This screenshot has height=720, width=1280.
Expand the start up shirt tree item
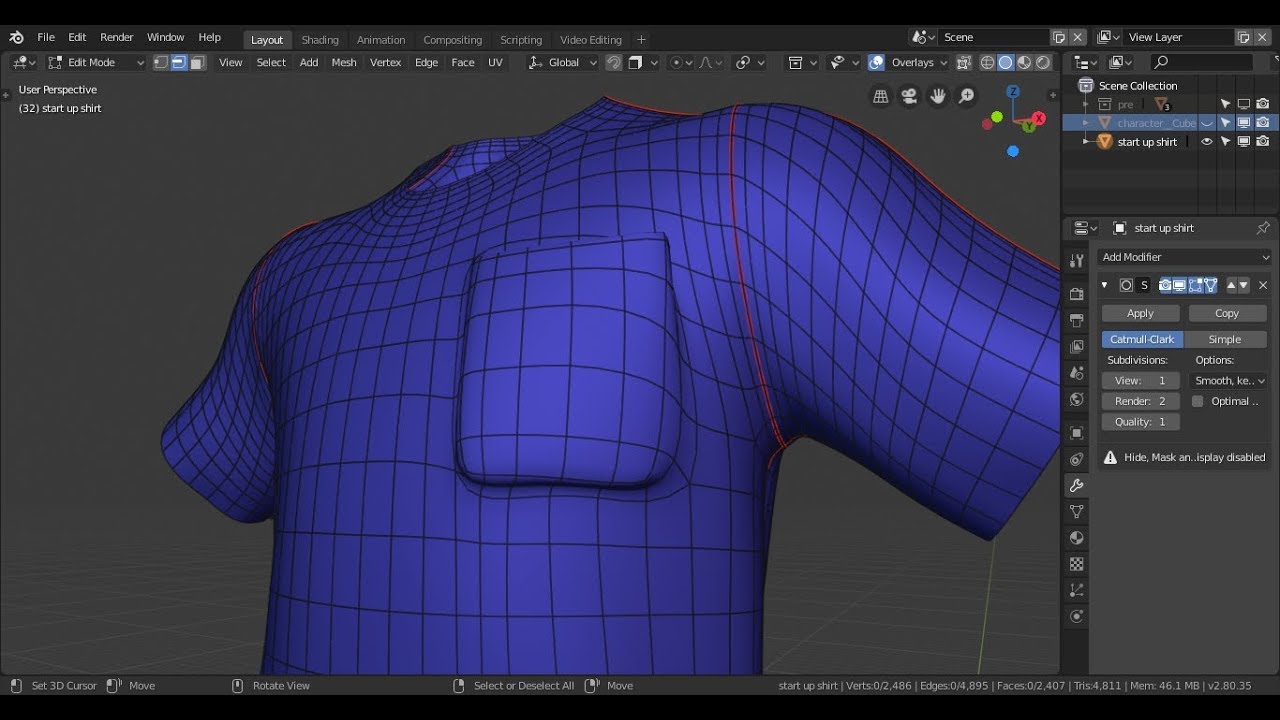point(1086,142)
